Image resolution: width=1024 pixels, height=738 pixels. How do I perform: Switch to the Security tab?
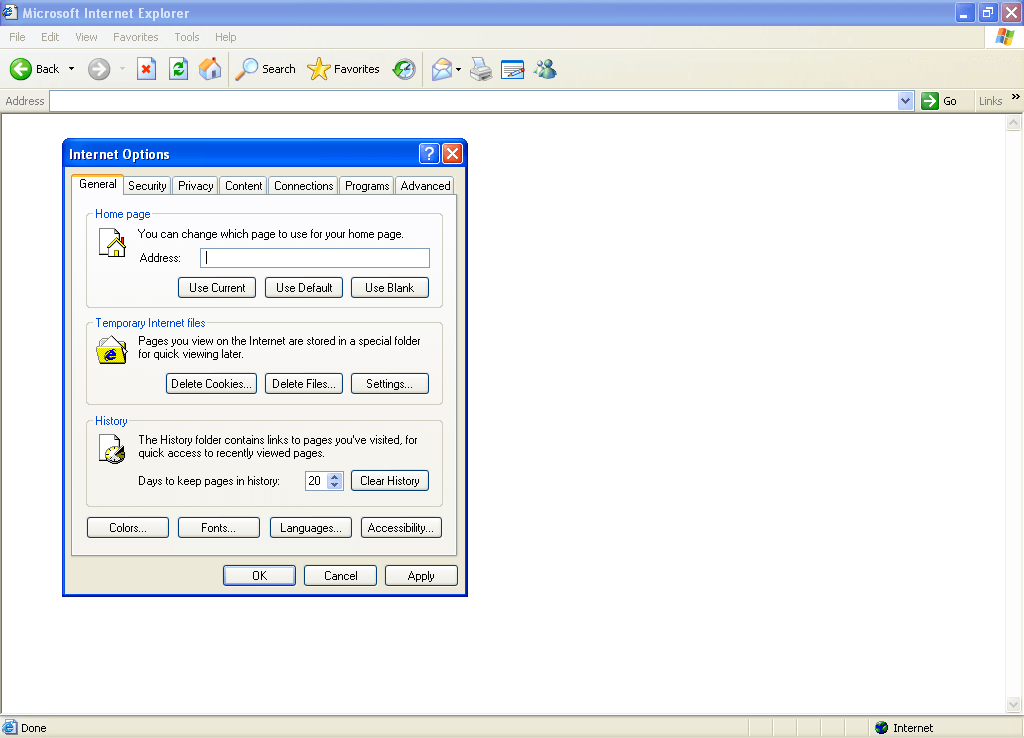coord(147,185)
